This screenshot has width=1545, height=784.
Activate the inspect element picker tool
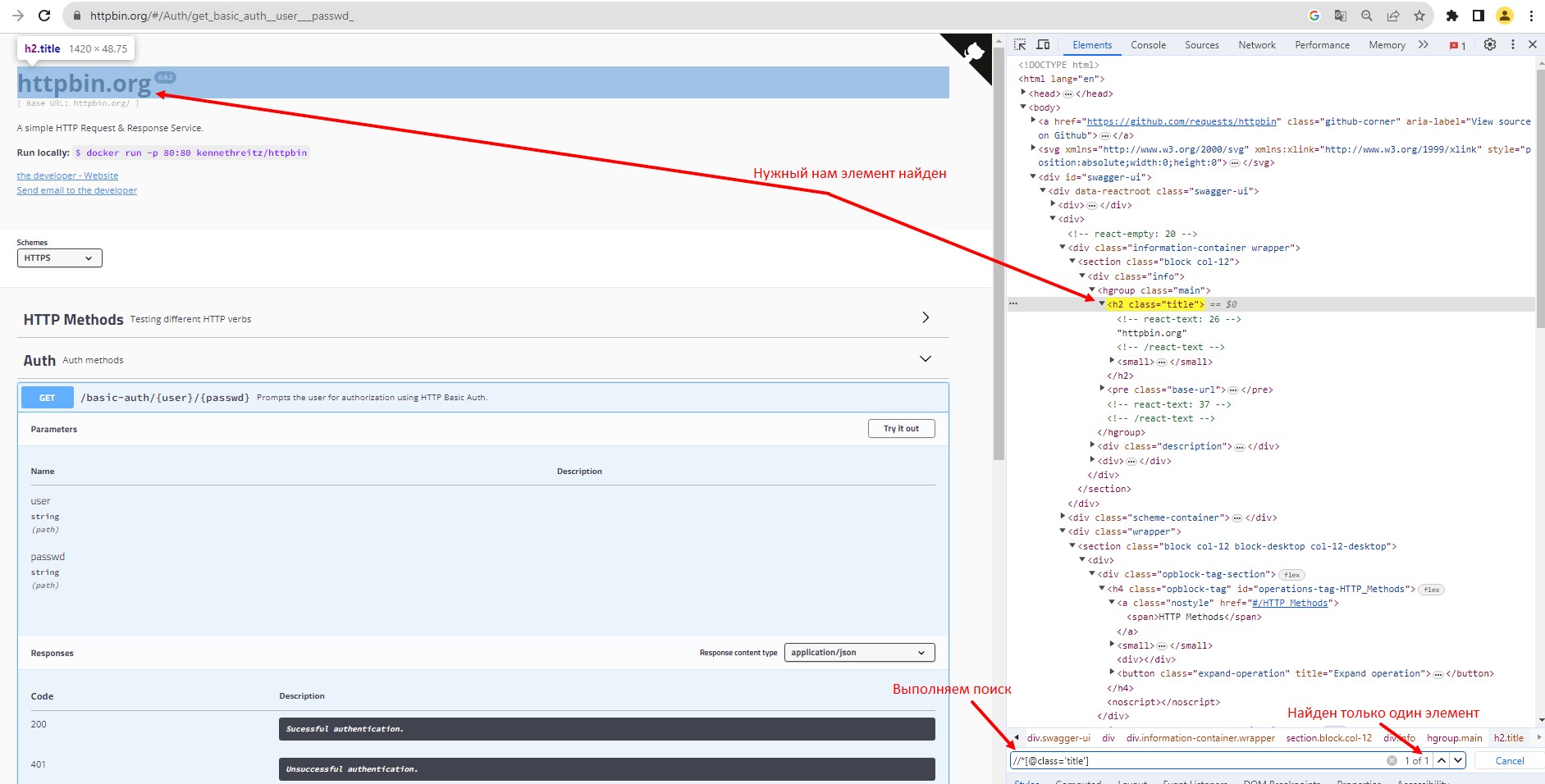[x=1020, y=45]
